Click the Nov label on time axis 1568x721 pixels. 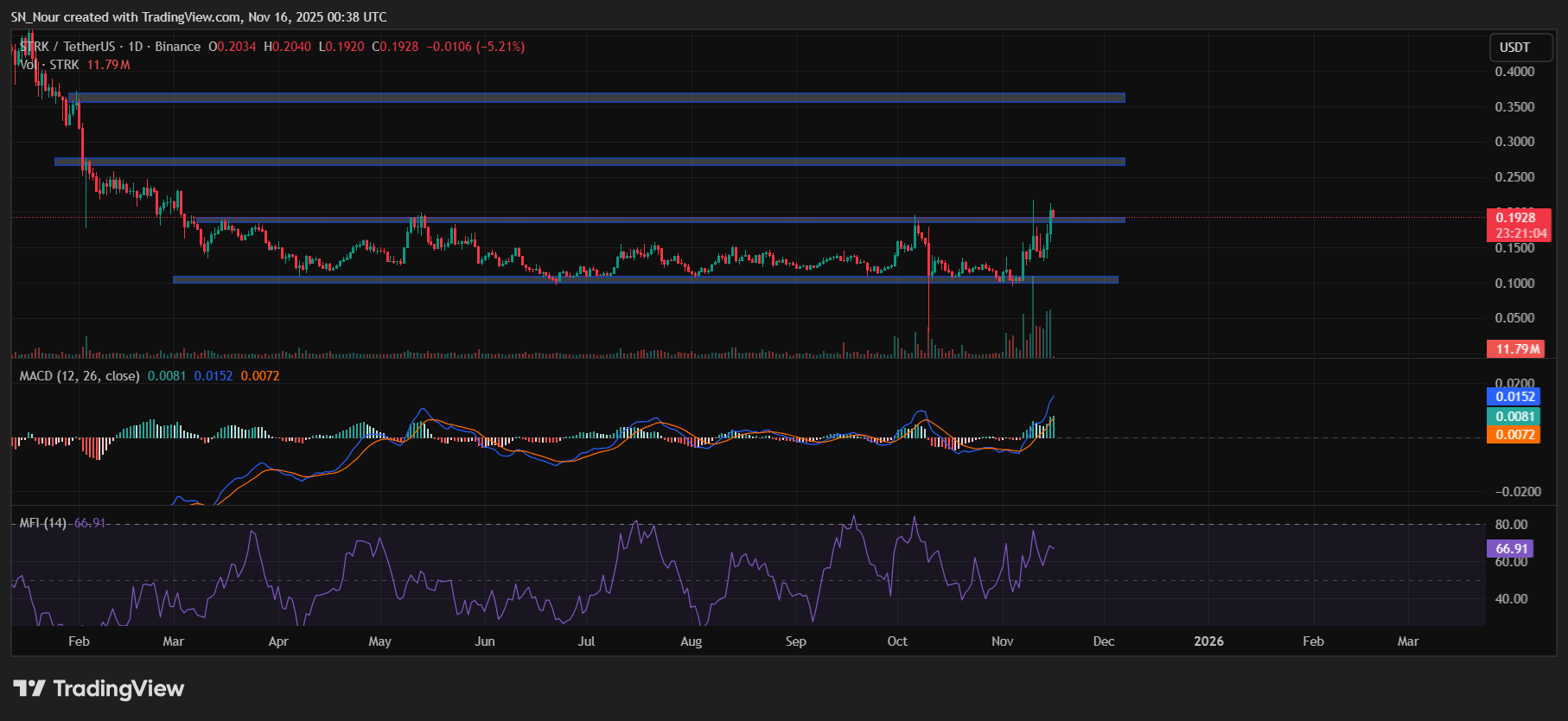(1002, 641)
